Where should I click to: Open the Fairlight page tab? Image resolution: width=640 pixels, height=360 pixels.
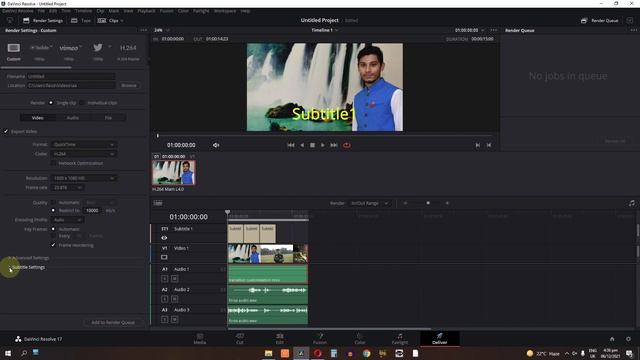point(400,339)
